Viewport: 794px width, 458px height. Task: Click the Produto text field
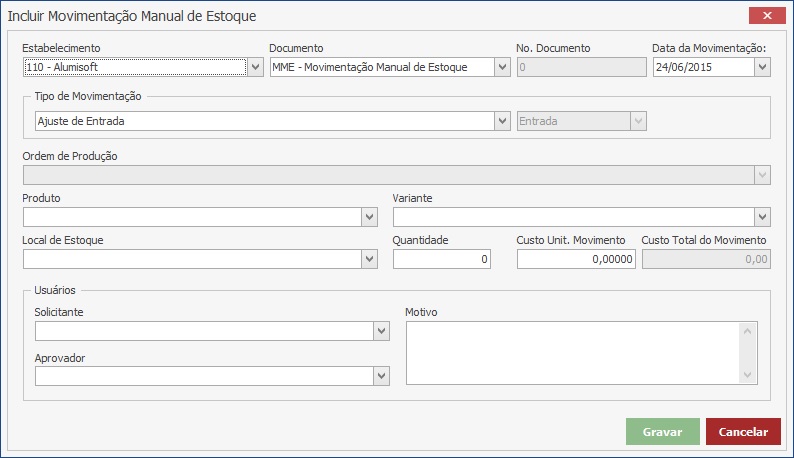pos(191,217)
